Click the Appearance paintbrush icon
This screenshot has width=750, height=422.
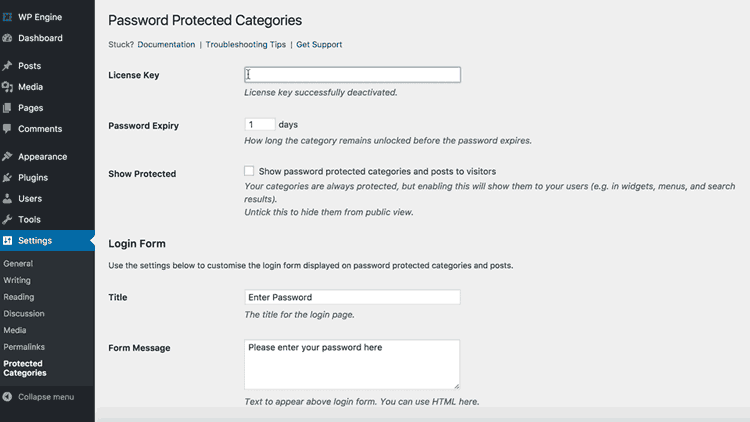tap(7, 156)
